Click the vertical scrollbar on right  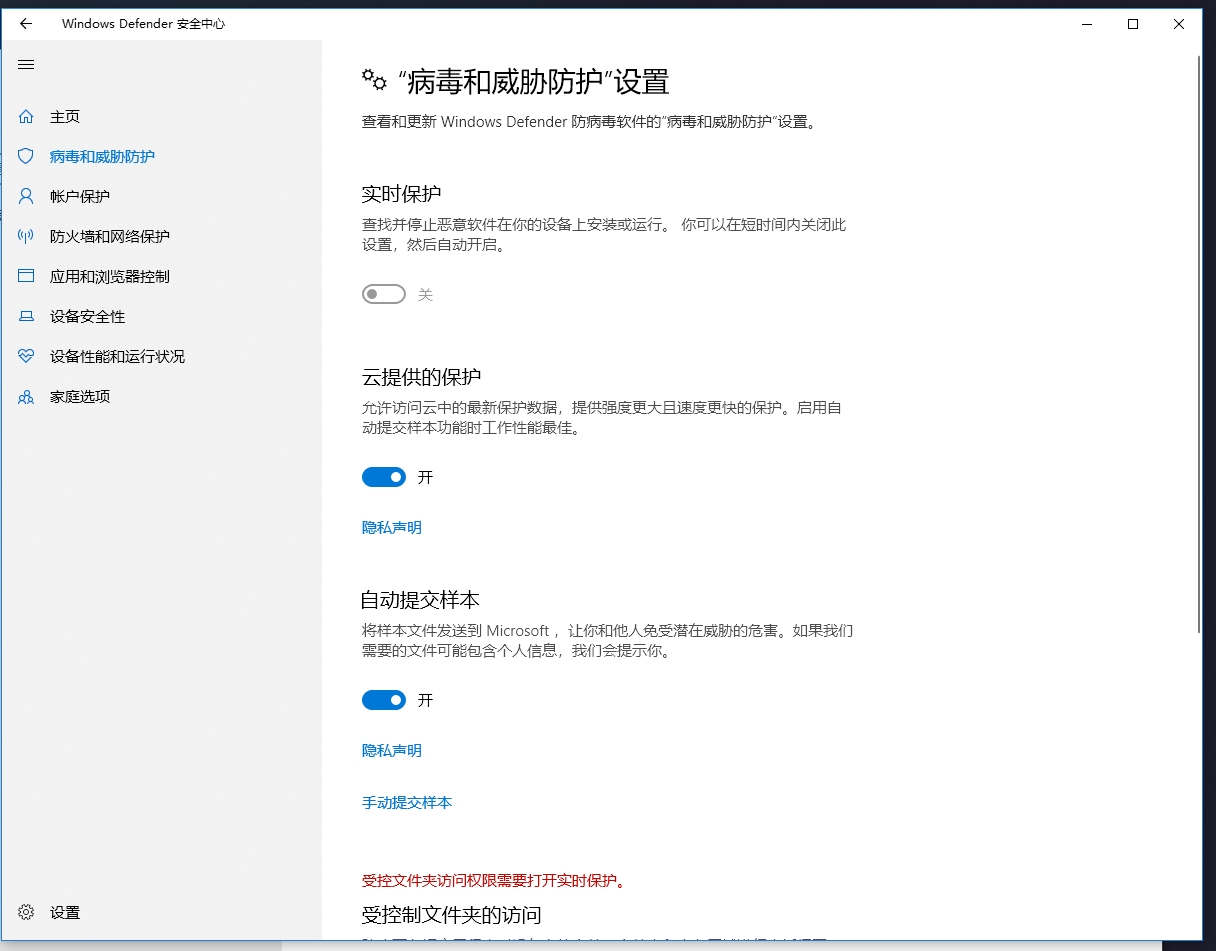[x=1199, y=340]
